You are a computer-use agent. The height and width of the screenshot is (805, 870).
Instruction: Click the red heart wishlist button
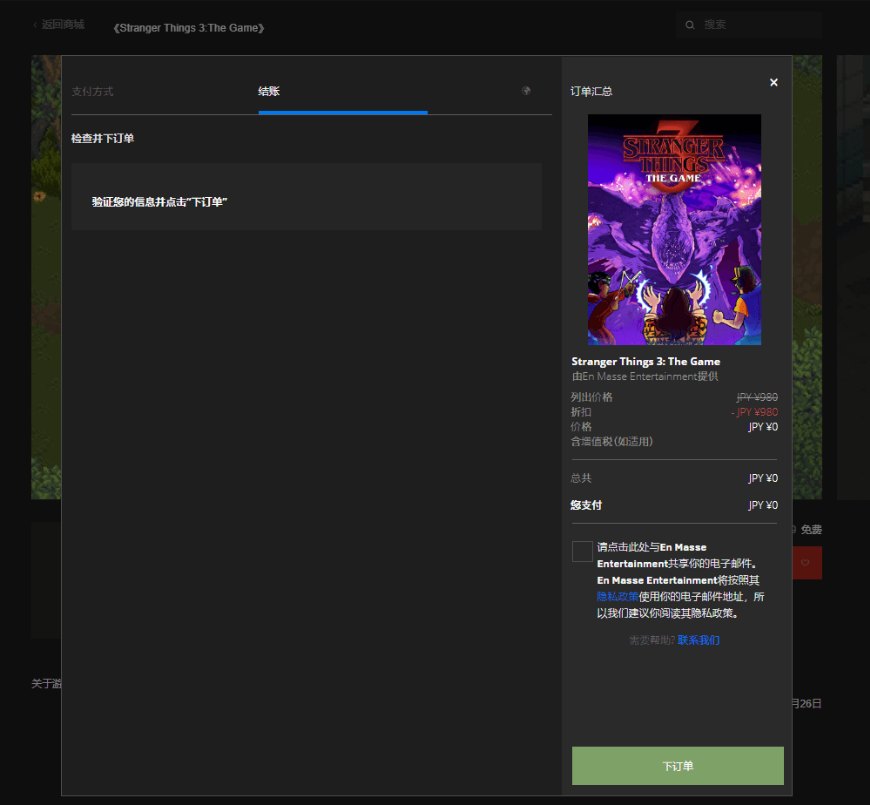point(806,563)
